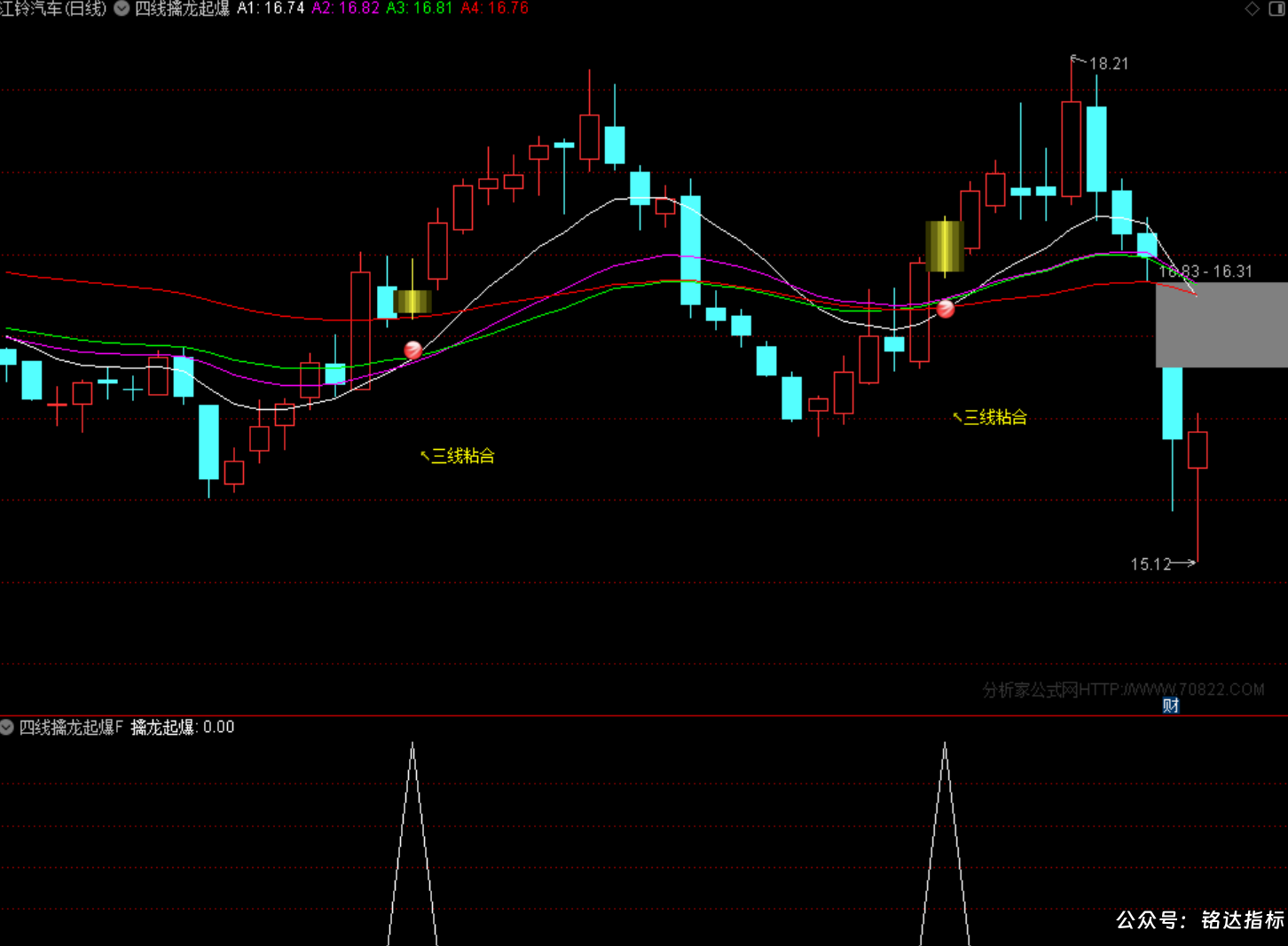Select the 江铃汽车(日线) stock title
This screenshot has height=946, width=1288.
click(53, 9)
